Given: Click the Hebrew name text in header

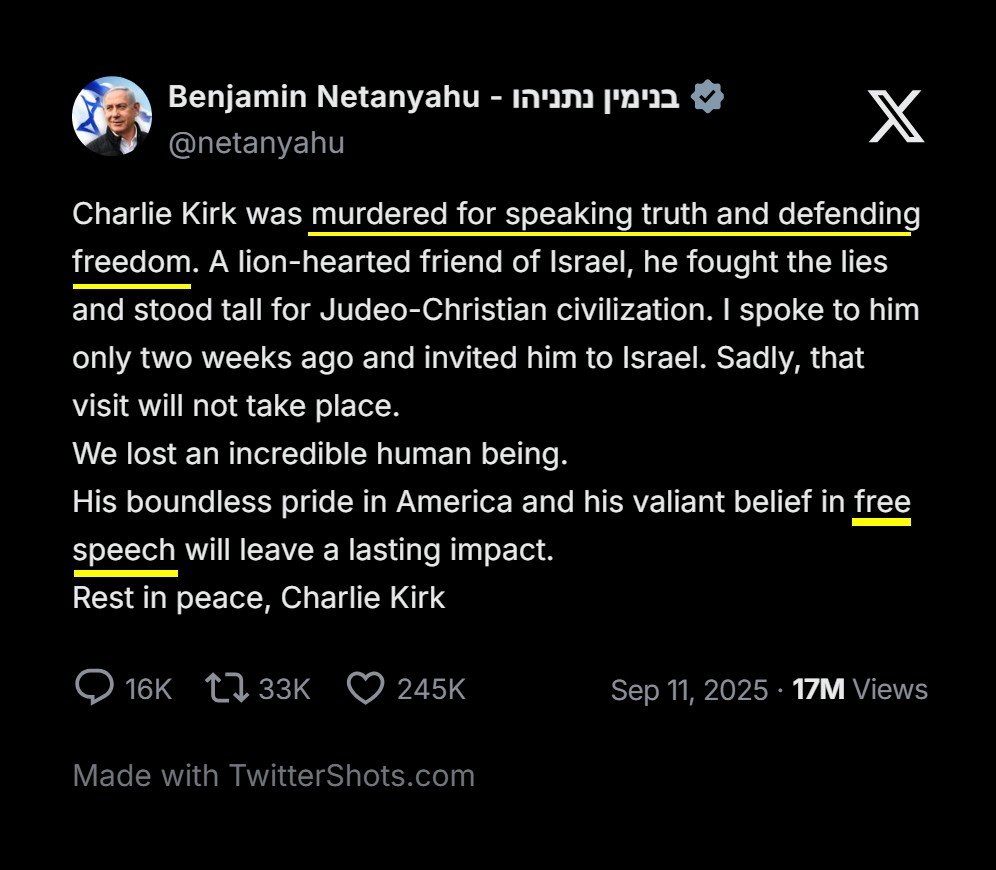Looking at the screenshot, I should [596, 98].
